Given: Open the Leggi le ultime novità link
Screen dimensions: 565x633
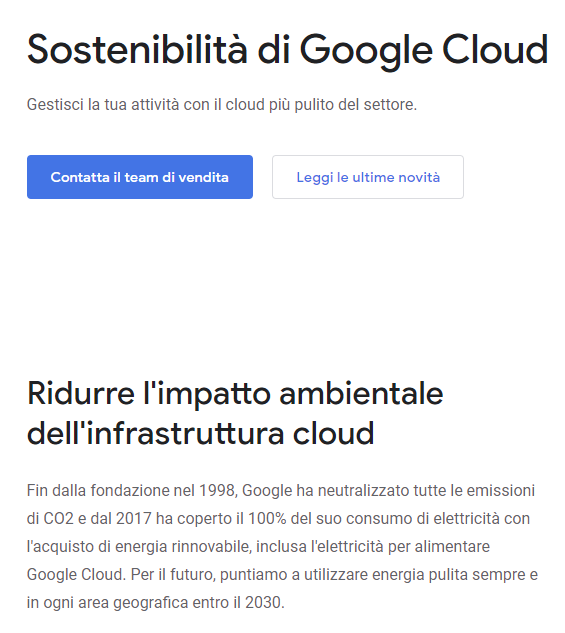Looking at the screenshot, I should pyautogui.click(x=368, y=177).
